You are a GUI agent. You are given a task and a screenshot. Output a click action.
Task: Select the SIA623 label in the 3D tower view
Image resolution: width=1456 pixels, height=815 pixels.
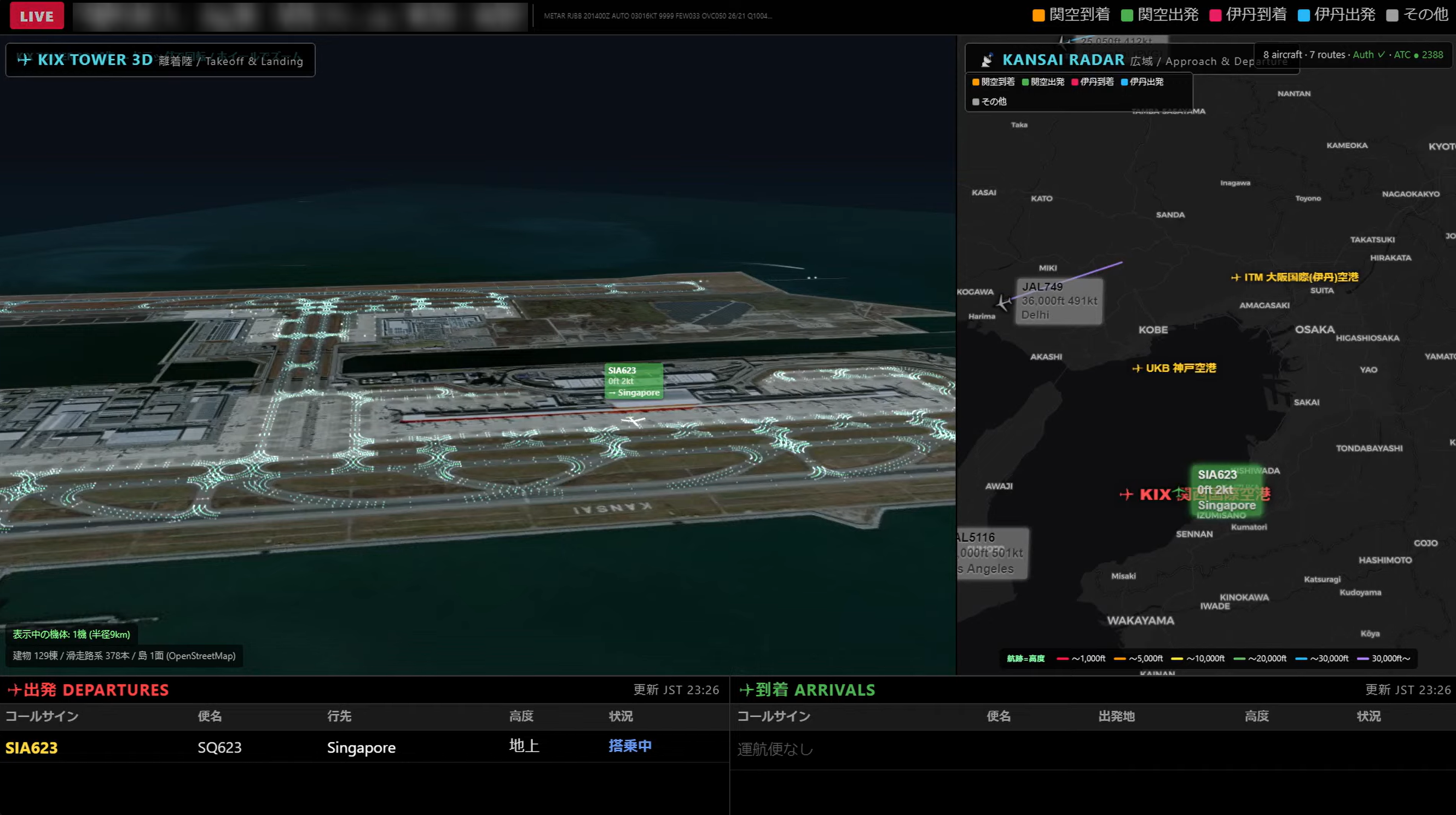[634, 381]
